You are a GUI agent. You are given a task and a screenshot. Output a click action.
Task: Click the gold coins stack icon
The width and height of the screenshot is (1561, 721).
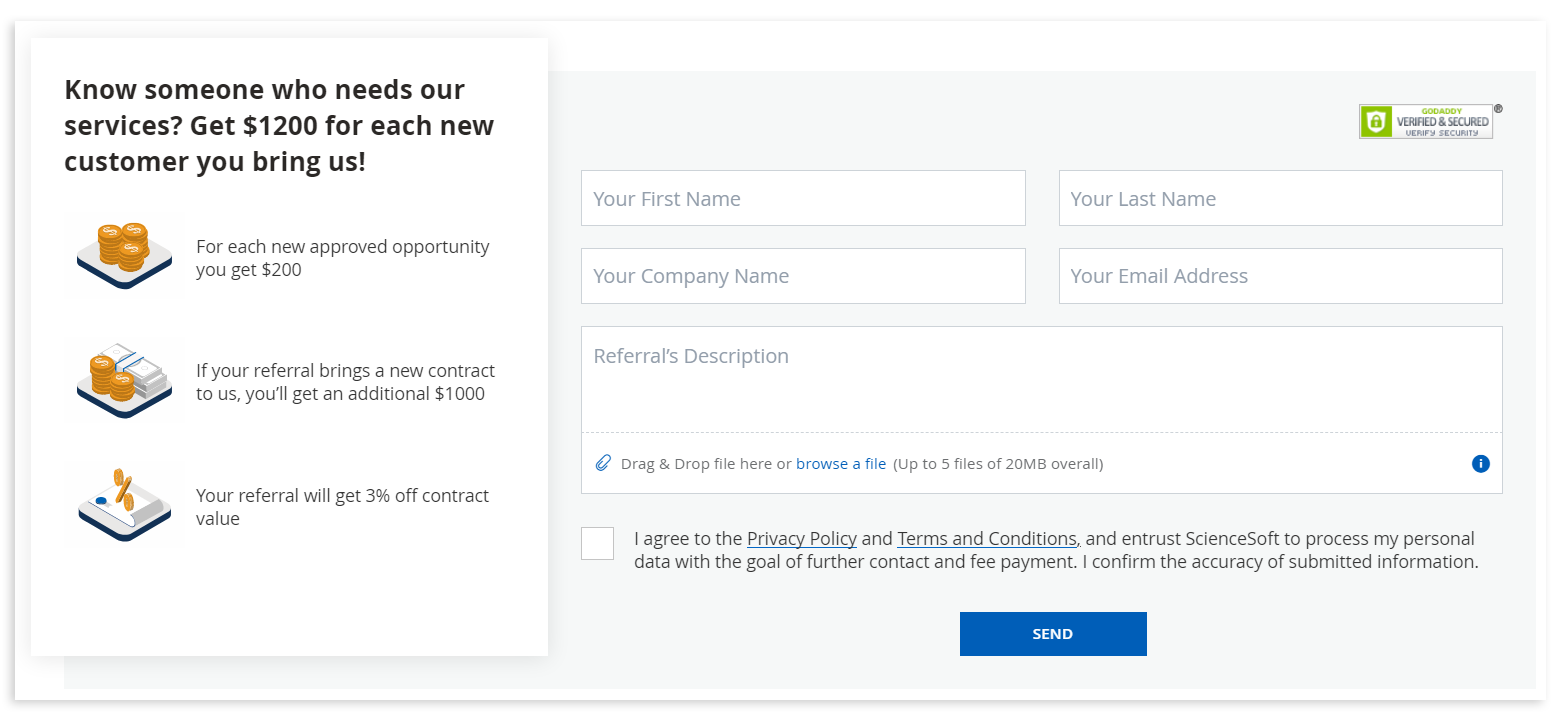(x=124, y=254)
